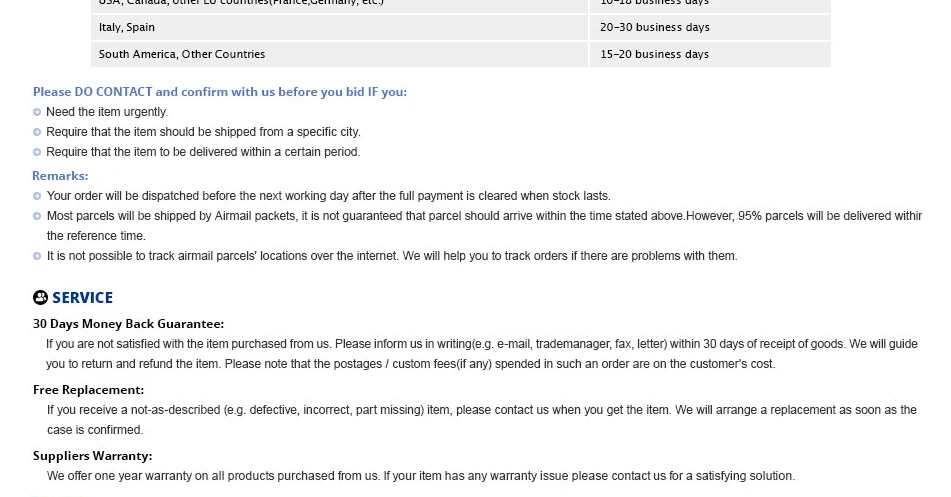951x497 pixels.
Task: Select the '30 Days Money Back Guarantee:' heading
Action: [x=129, y=324]
